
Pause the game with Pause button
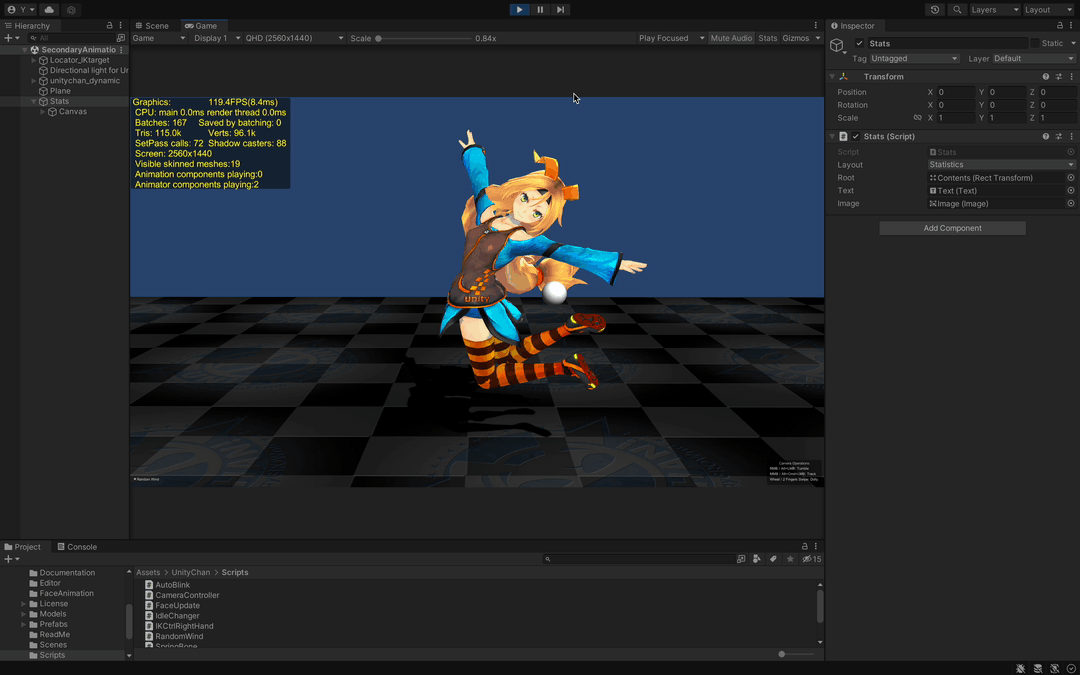click(x=540, y=10)
